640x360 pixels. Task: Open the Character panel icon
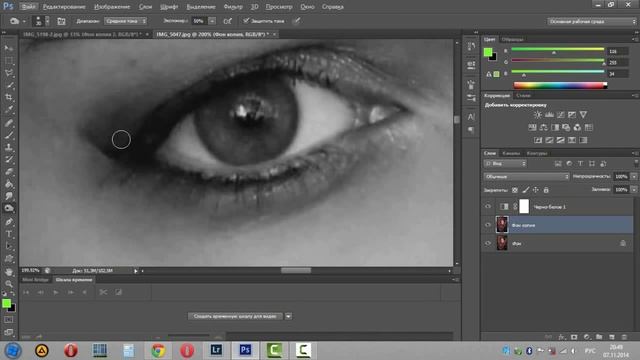[471, 117]
